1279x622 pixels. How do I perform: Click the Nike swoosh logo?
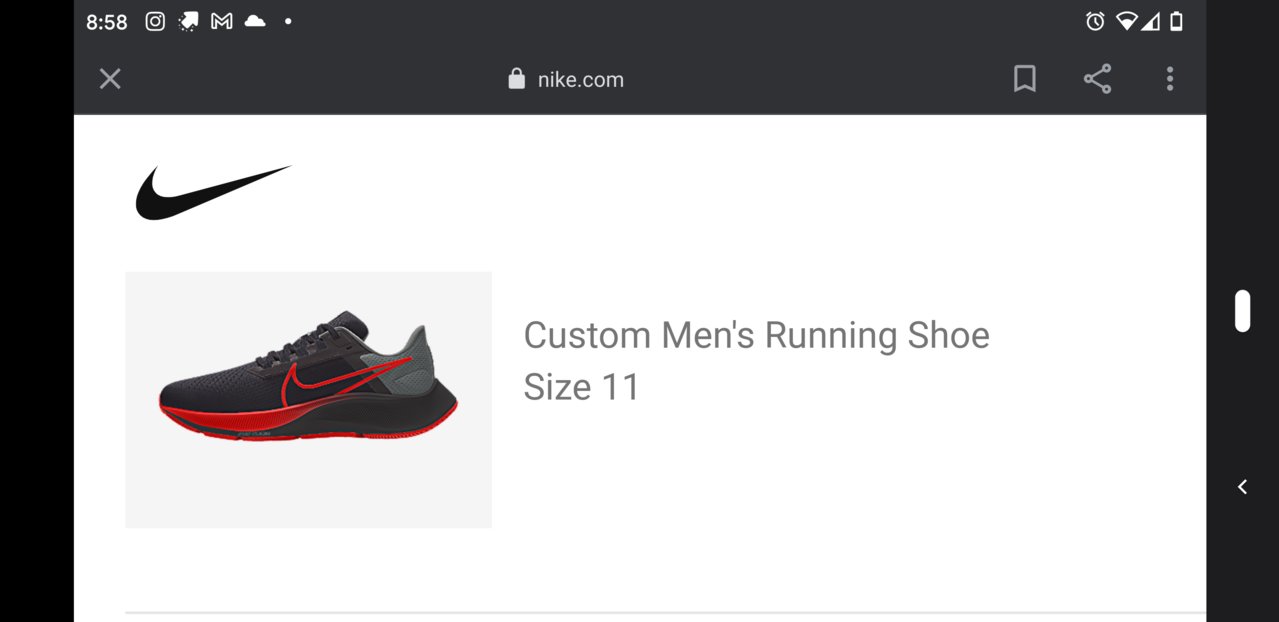pyautogui.click(x=213, y=192)
